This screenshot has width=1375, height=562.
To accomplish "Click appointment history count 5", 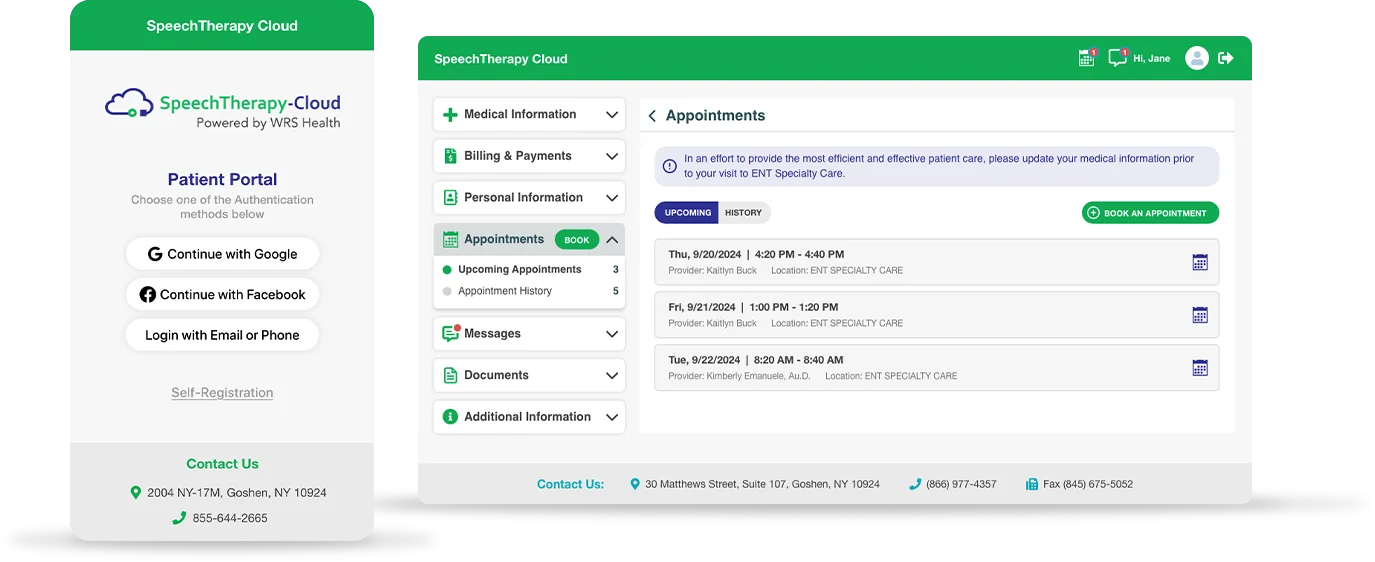I will click(616, 292).
